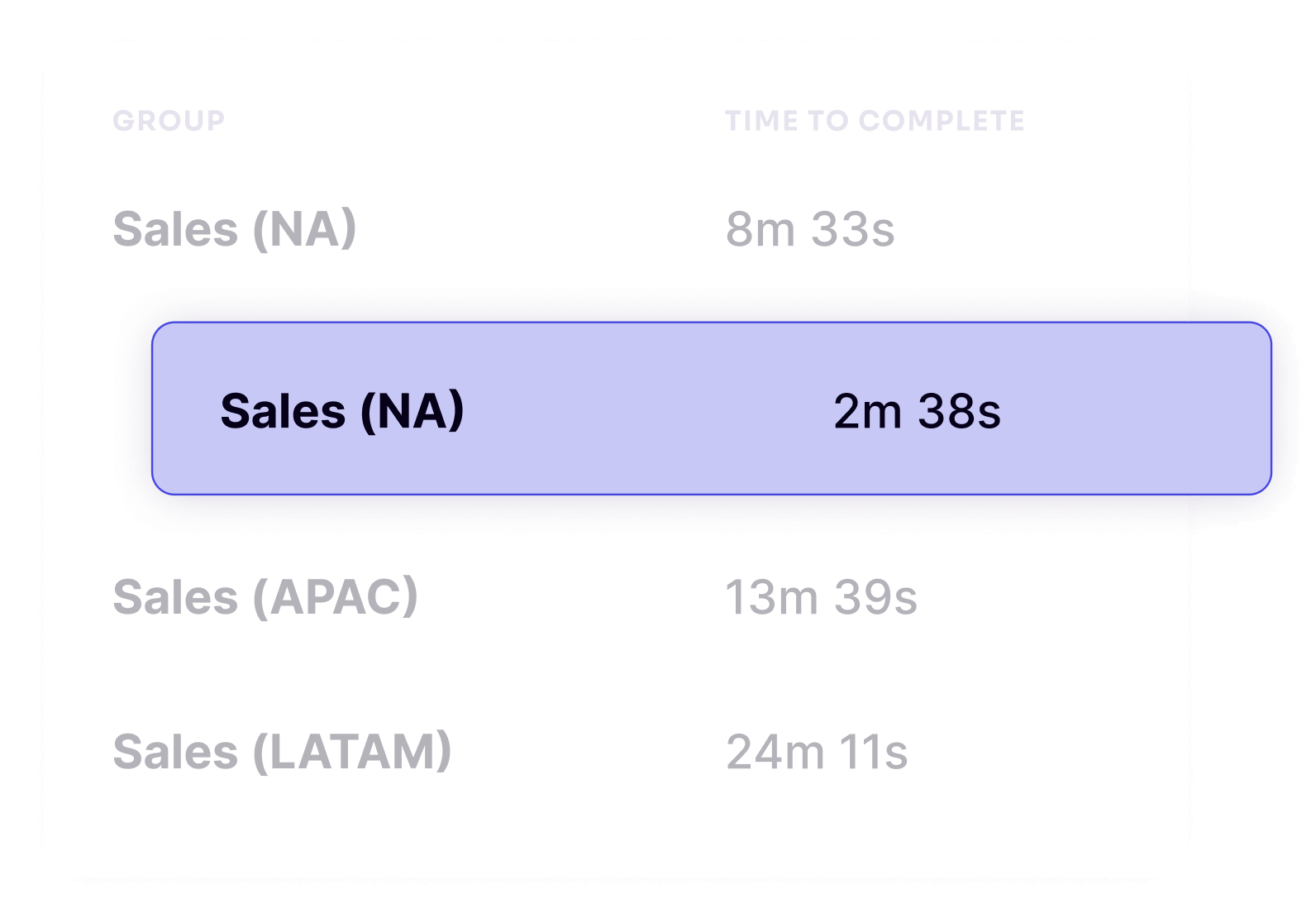Viewport: 1316px width, 923px height.
Task: Click the word Sales in the APAC row
Action: point(175,597)
